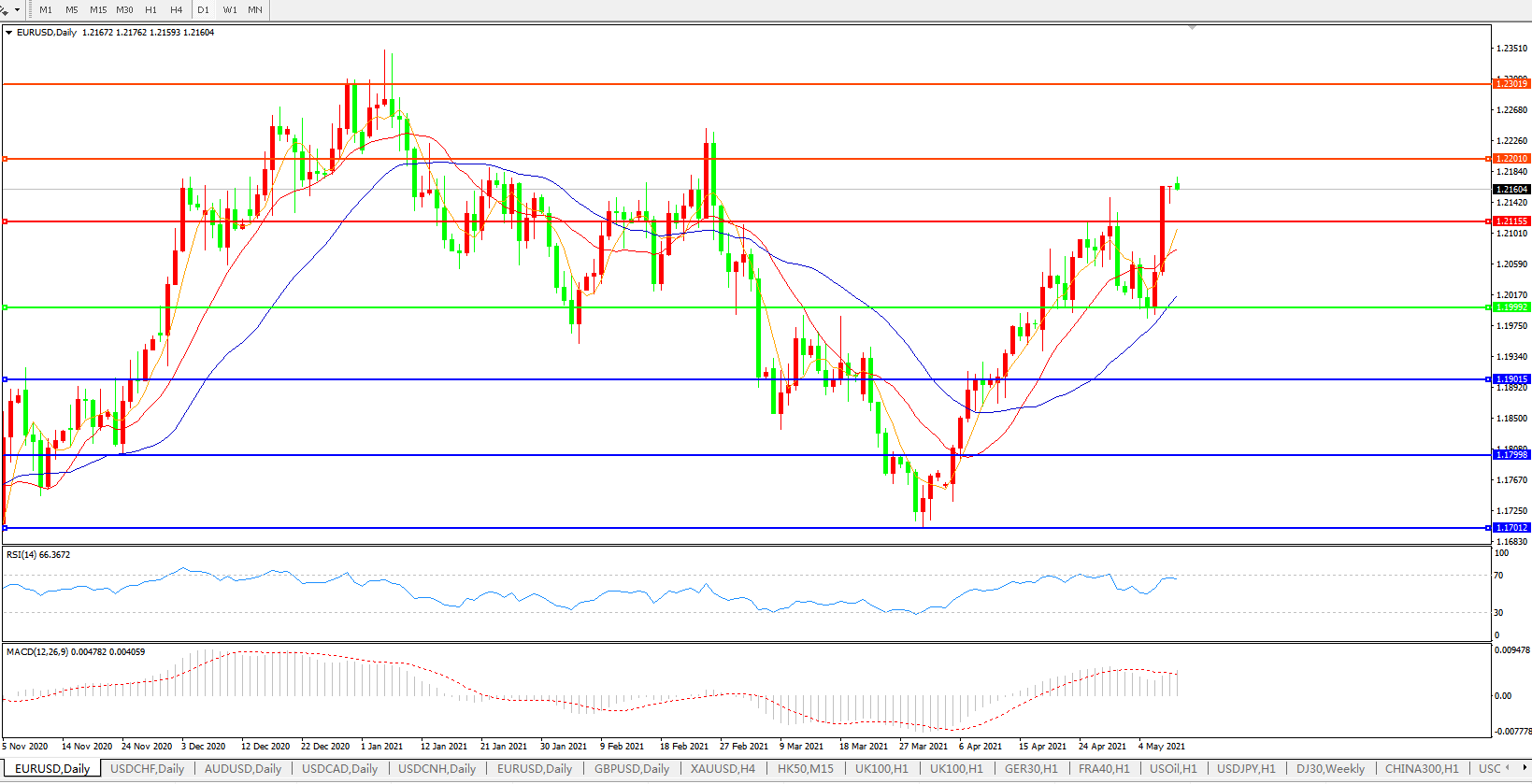Click the D1 daily timeframe button
Screen dimensions: 1532x784
click(x=204, y=10)
